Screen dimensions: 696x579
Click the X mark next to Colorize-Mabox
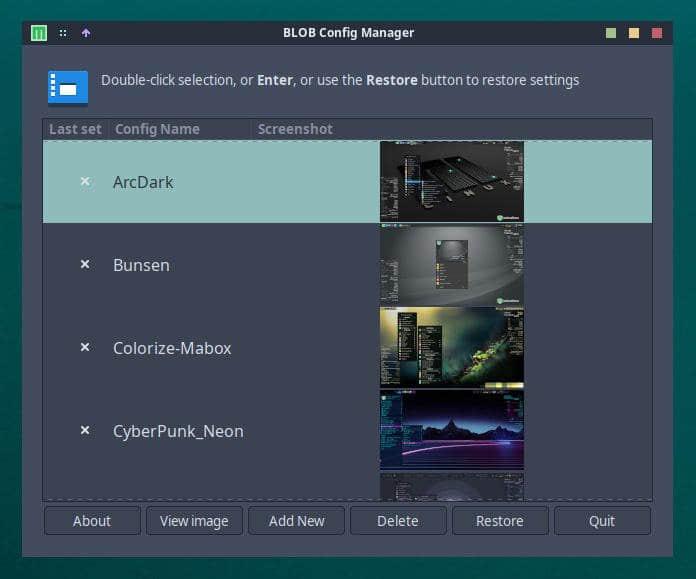(x=85, y=348)
